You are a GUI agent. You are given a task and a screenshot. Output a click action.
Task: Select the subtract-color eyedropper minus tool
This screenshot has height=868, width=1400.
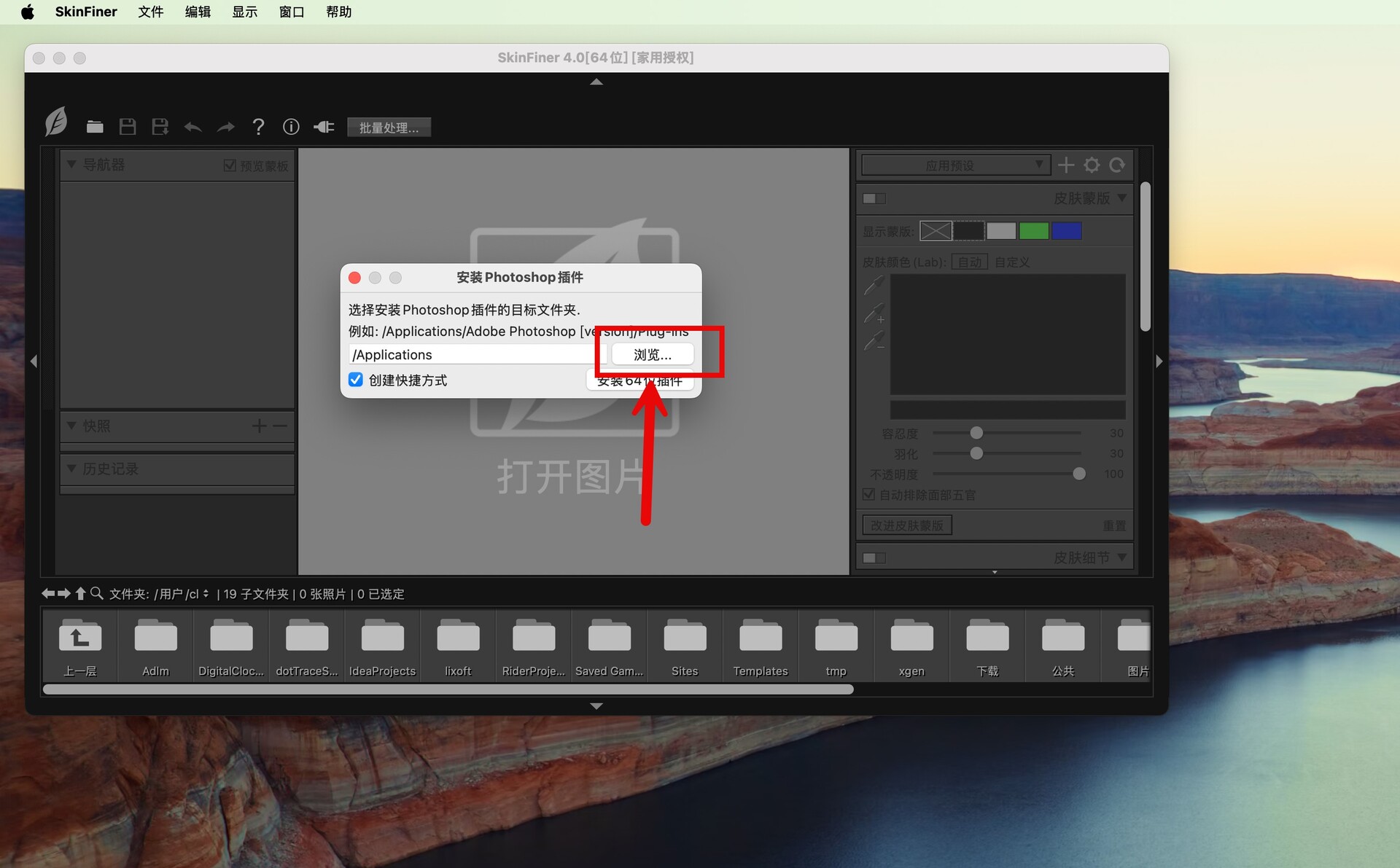[x=874, y=340]
